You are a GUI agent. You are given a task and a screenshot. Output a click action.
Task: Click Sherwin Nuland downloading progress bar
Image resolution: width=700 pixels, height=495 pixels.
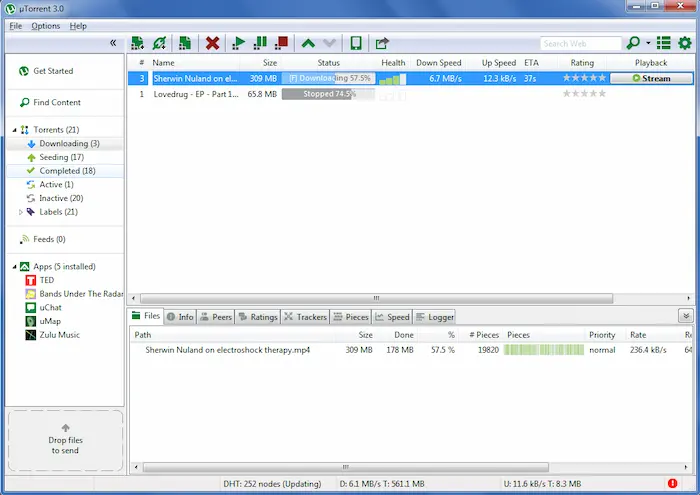coord(328,78)
